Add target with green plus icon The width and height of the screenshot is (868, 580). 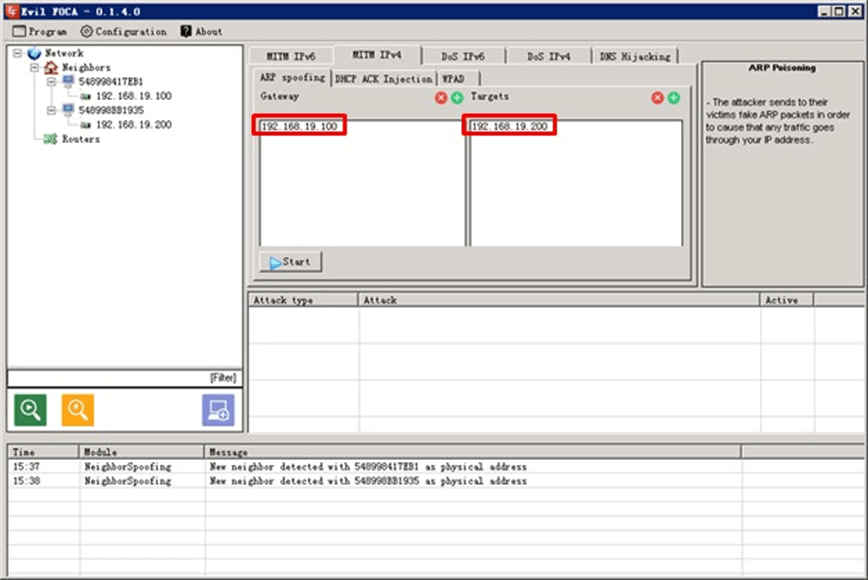pyautogui.click(x=674, y=98)
